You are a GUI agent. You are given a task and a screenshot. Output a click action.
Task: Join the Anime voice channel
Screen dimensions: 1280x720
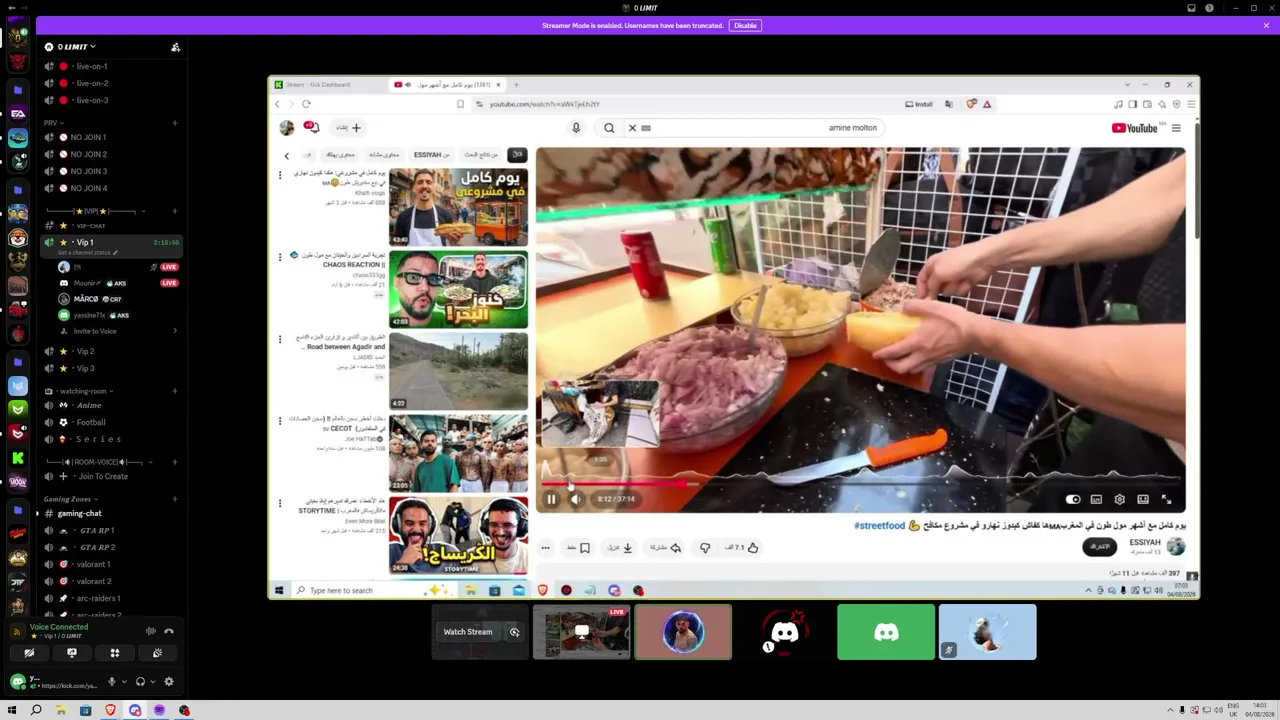(110, 405)
